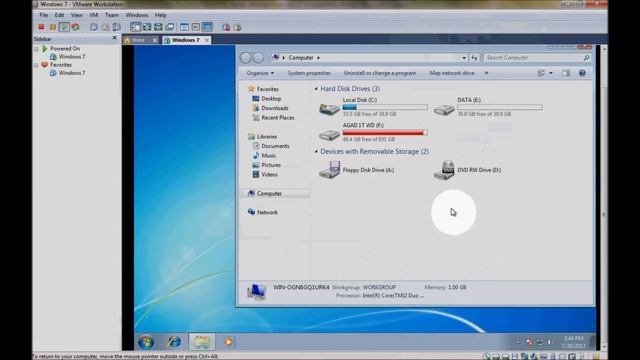
Task: Open the view options dropdown arrow
Action: point(551,73)
